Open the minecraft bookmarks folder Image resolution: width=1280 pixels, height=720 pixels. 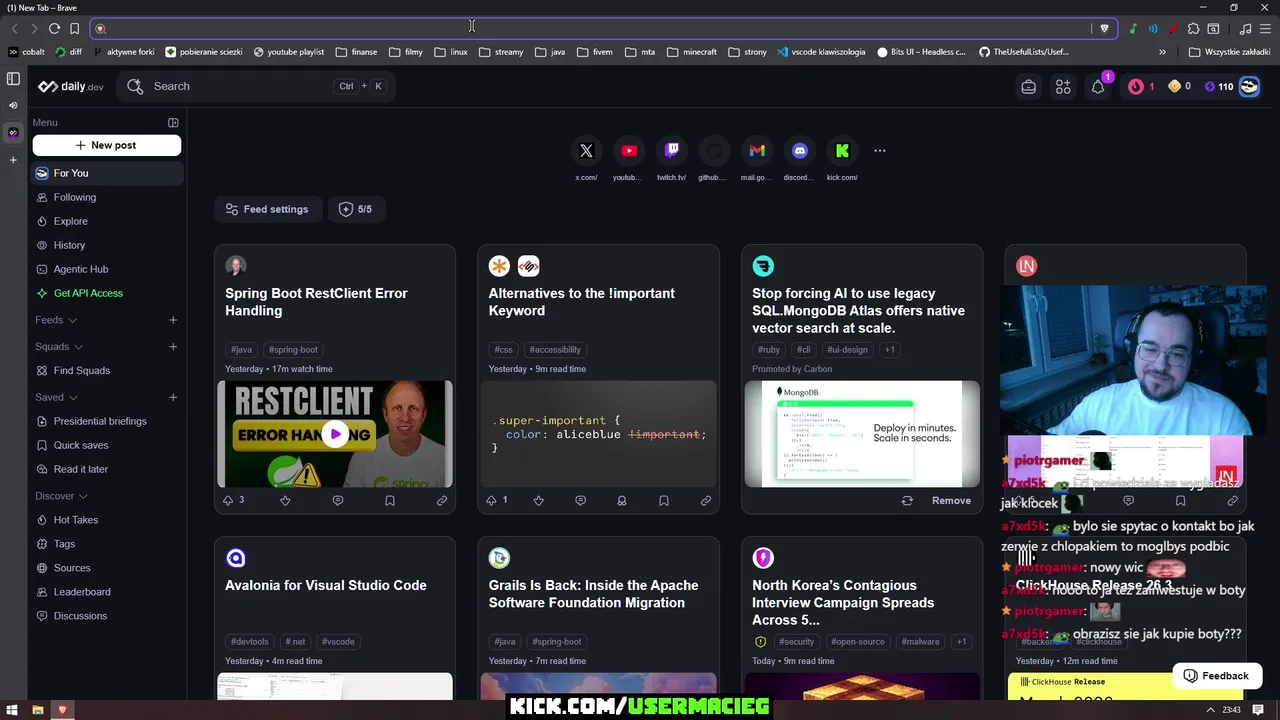pos(692,52)
